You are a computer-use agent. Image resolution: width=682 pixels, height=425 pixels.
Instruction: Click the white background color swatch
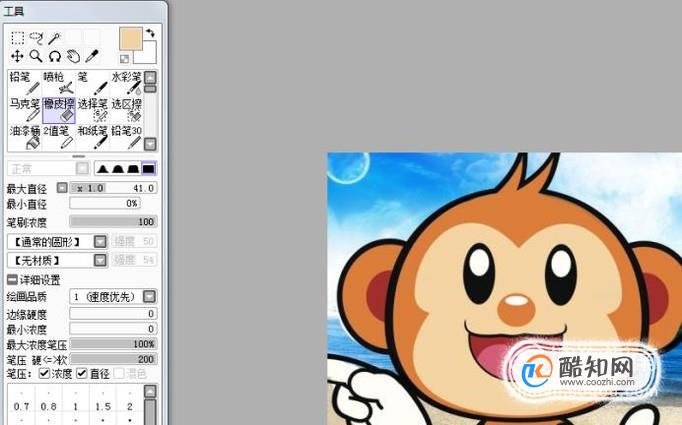148,56
